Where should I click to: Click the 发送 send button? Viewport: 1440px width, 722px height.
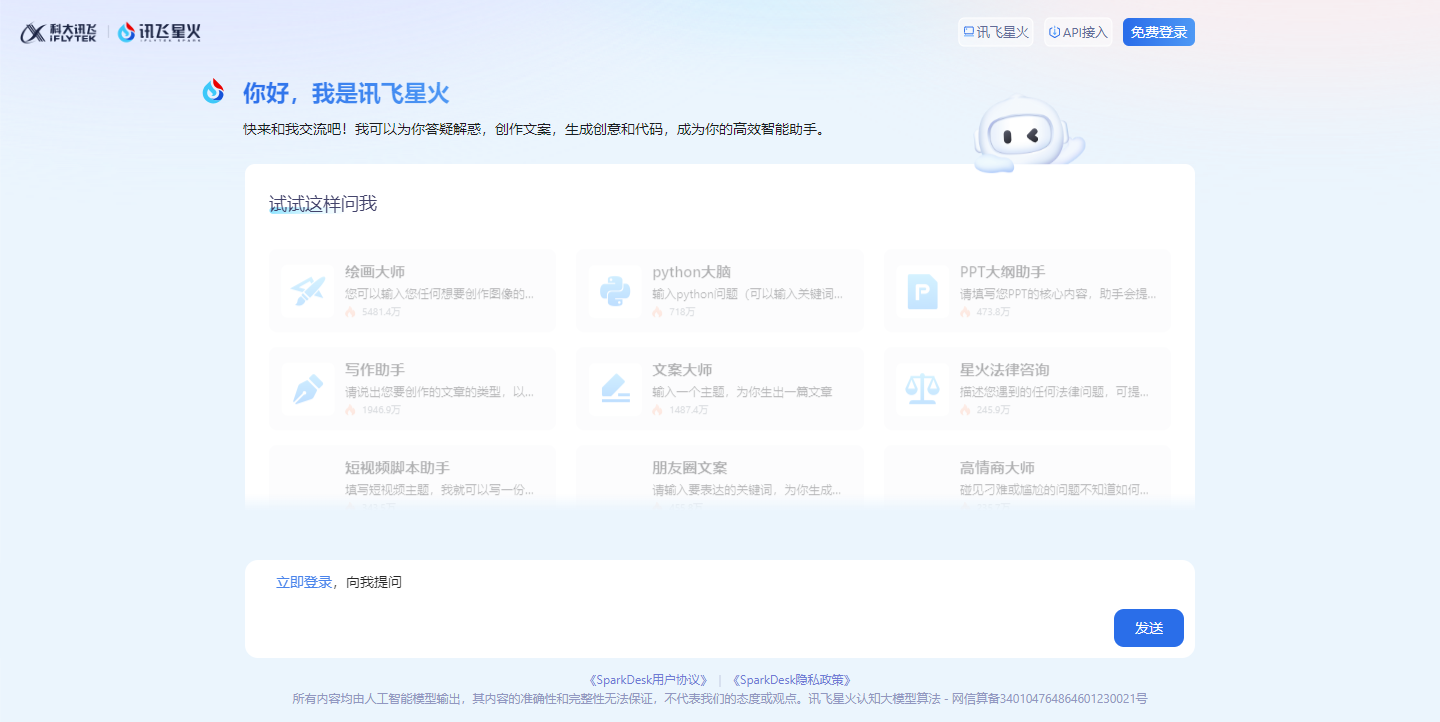coord(1149,628)
